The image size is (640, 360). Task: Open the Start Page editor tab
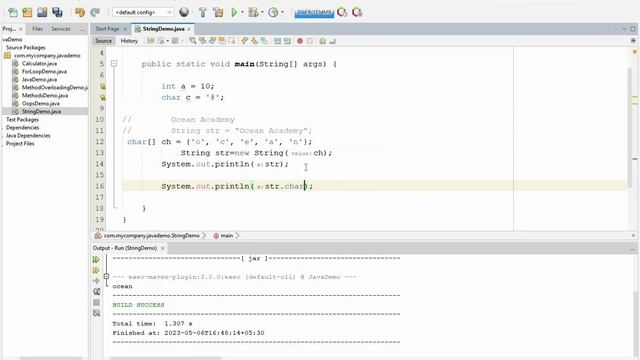tap(107, 29)
